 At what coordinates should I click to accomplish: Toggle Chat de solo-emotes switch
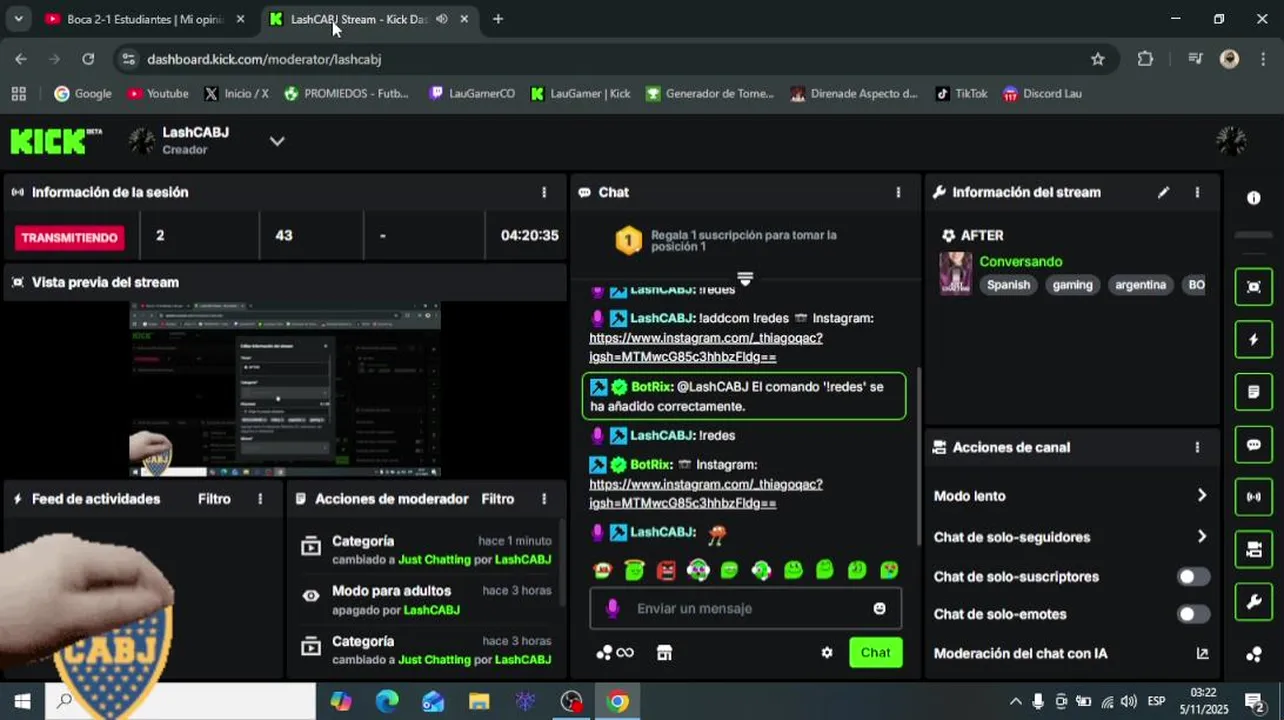1192,614
